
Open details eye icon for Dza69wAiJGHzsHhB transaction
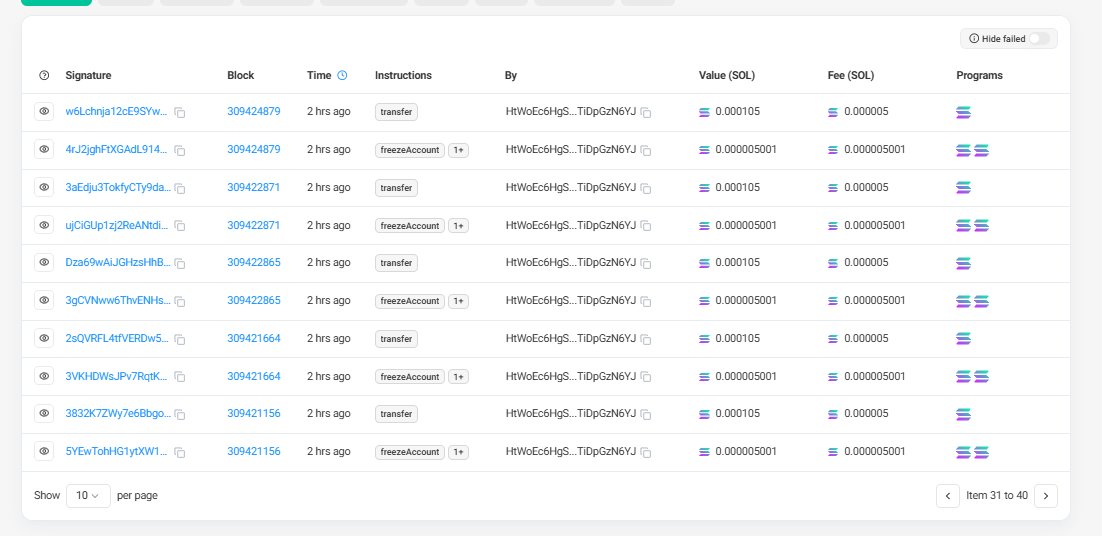point(44,262)
